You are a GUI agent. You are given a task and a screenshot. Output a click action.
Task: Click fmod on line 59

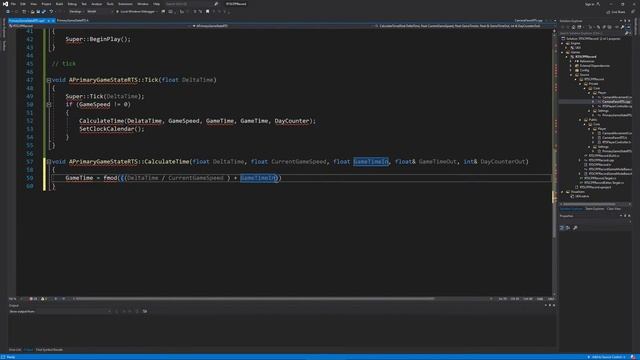110,178
